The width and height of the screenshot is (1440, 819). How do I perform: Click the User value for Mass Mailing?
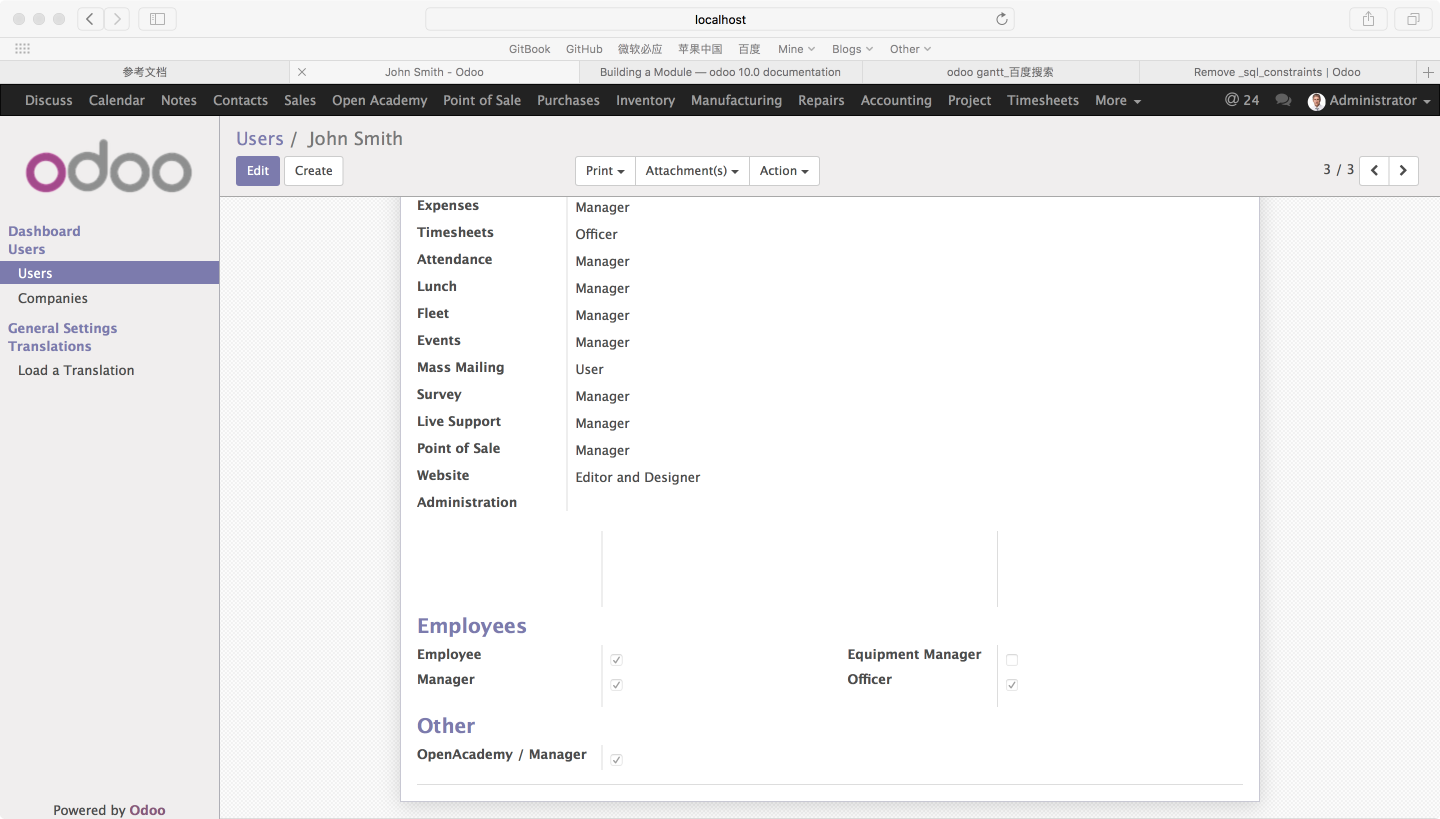[x=590, y=369]
